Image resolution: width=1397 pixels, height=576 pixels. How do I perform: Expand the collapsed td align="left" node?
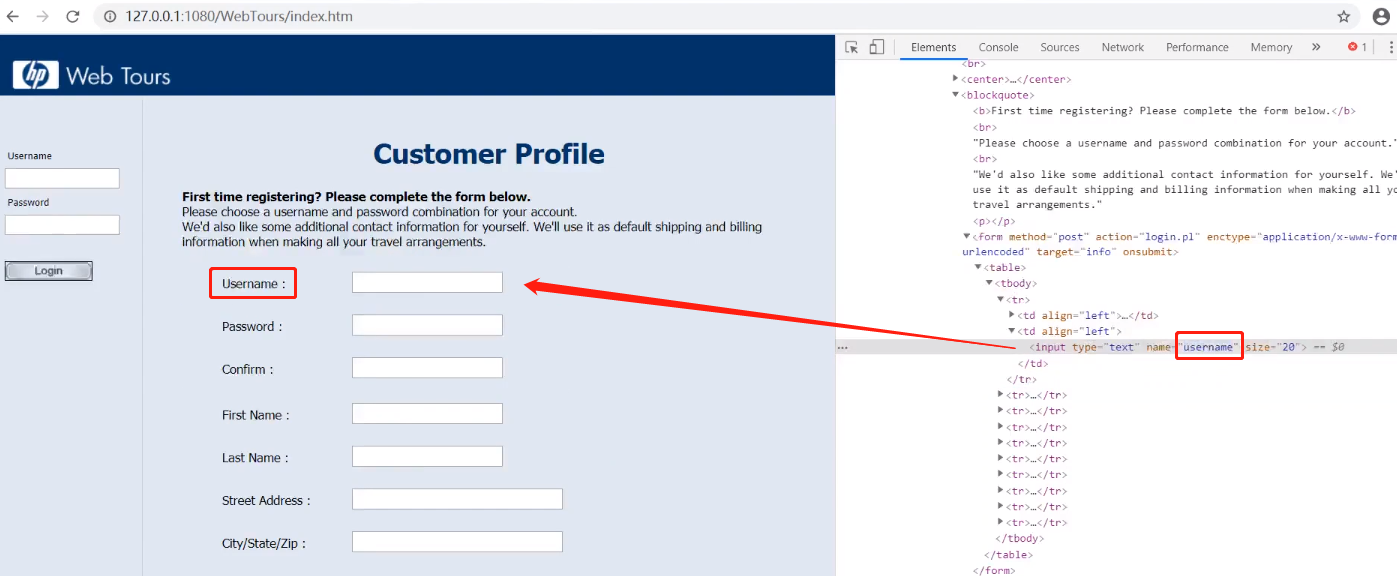coord(1012,315)
